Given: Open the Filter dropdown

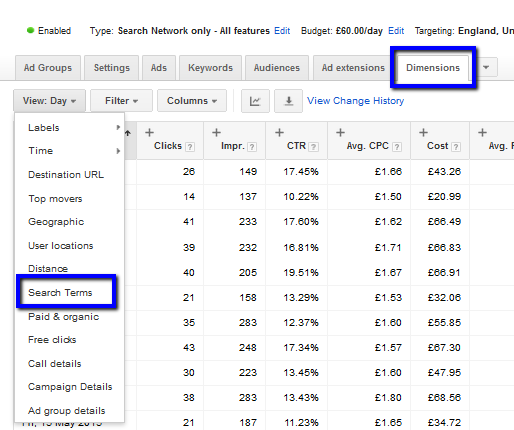Looking at the screenshot, I should point(121,101).
